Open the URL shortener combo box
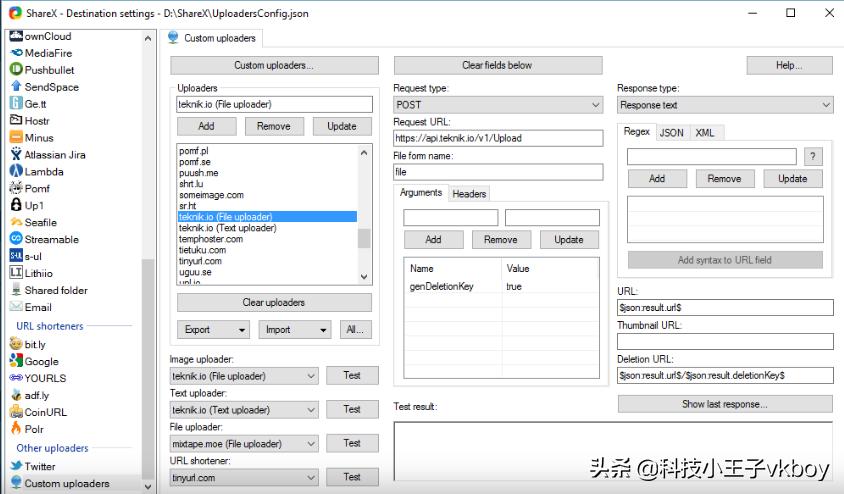Screen dimensions: 844x494 (x=244, y=477)
